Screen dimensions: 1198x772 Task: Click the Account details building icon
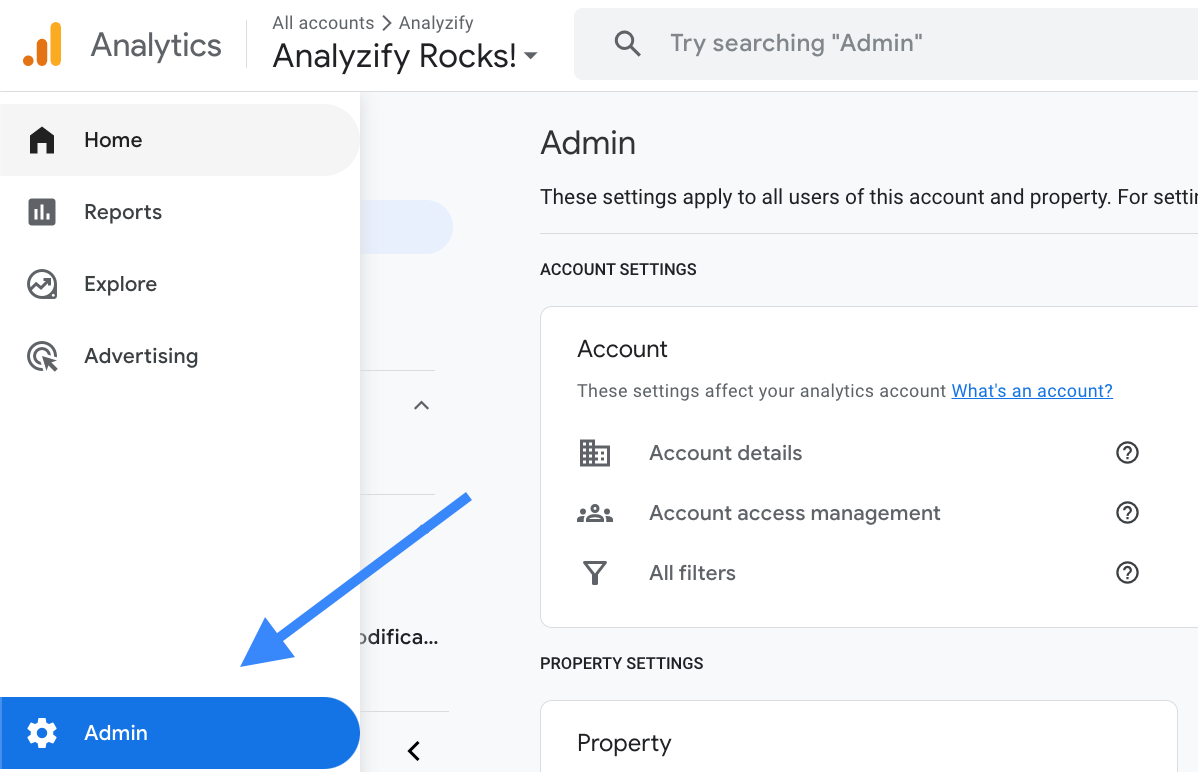click(594, 452)
